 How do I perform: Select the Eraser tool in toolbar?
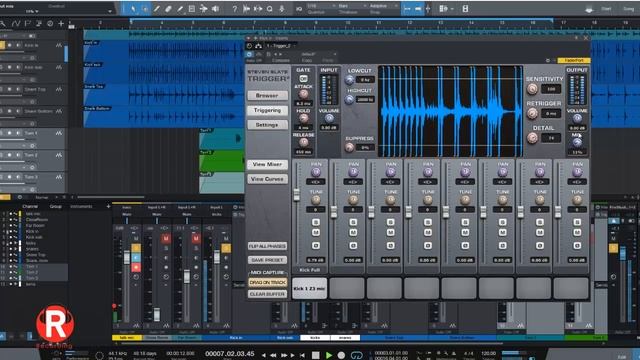pos(168,9)
